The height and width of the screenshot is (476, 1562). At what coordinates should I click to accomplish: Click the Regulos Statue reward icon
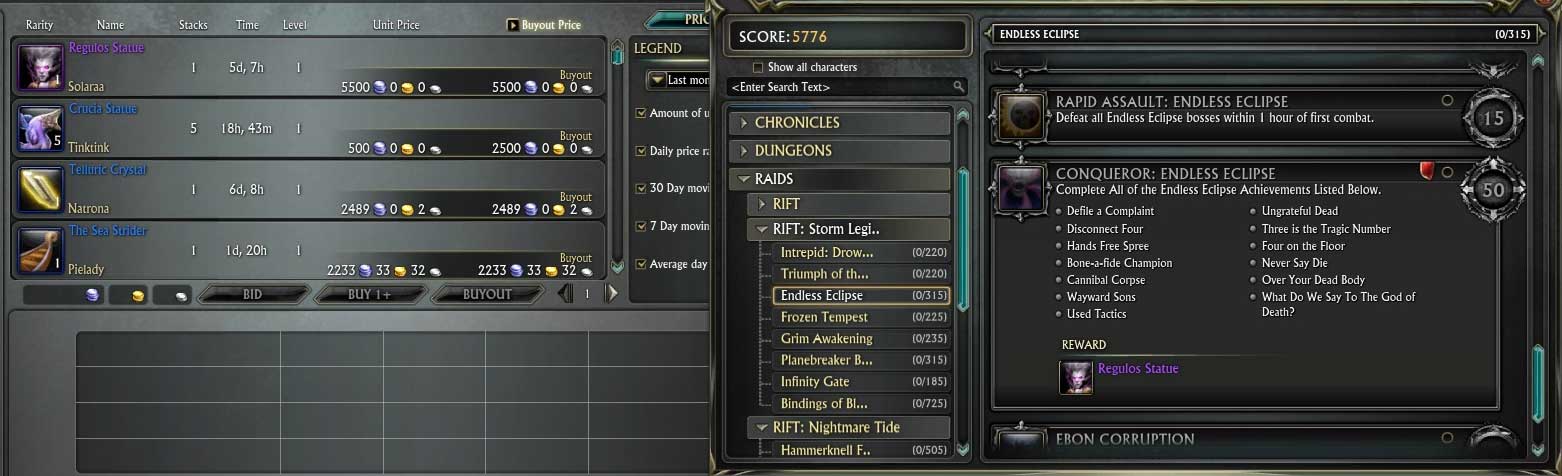pos(1076,377)
